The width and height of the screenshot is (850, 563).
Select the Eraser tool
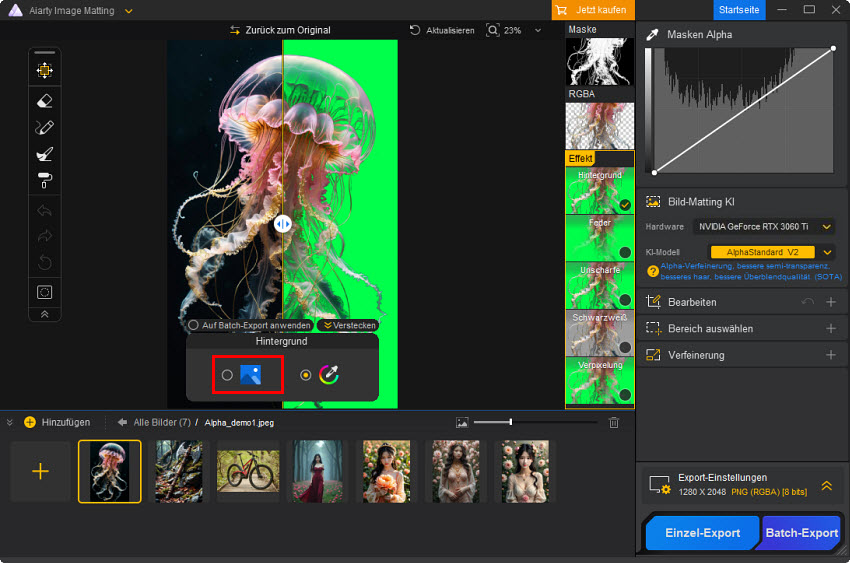[x=44, y=101]
